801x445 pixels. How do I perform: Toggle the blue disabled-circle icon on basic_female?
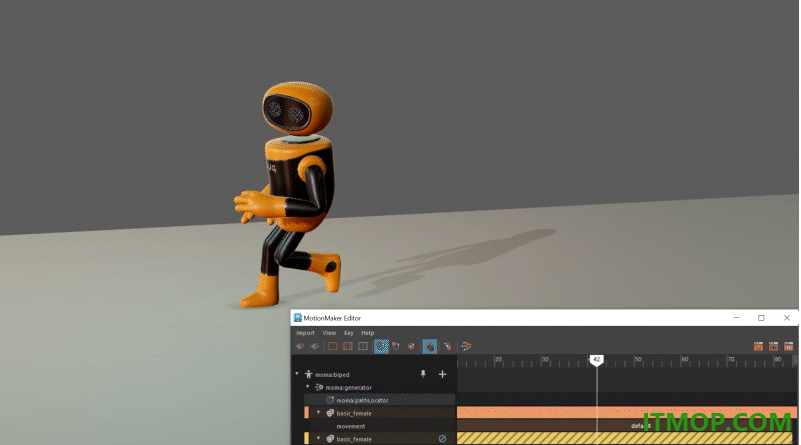coord(442,438)
